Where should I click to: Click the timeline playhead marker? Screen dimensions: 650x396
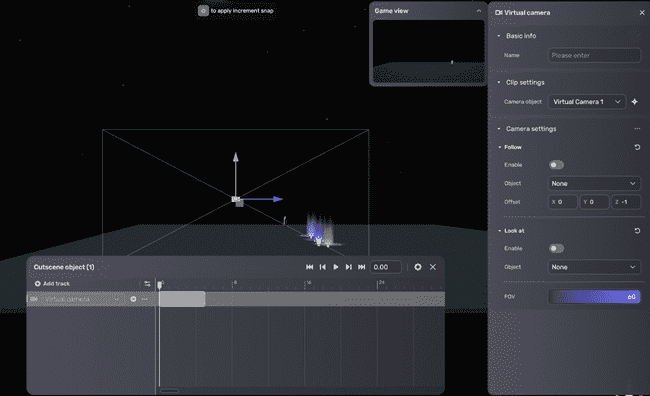[160, 284]
